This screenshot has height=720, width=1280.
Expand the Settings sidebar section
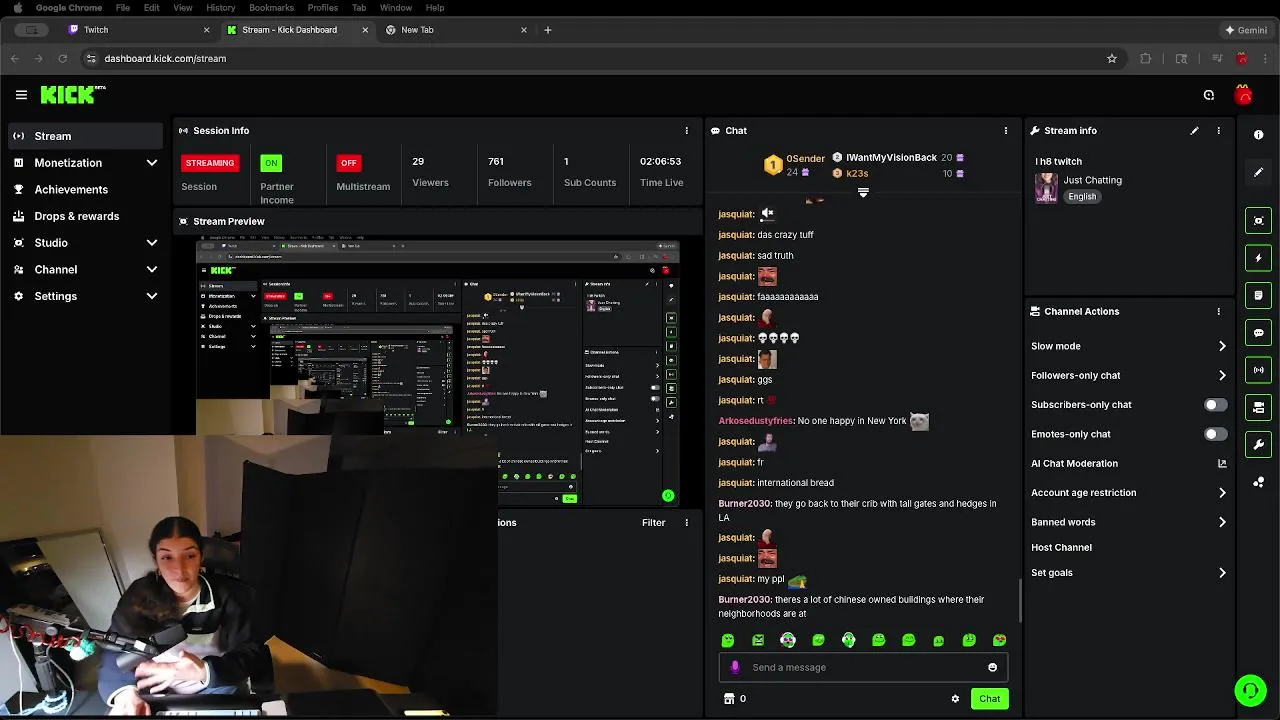pos(151,296)
